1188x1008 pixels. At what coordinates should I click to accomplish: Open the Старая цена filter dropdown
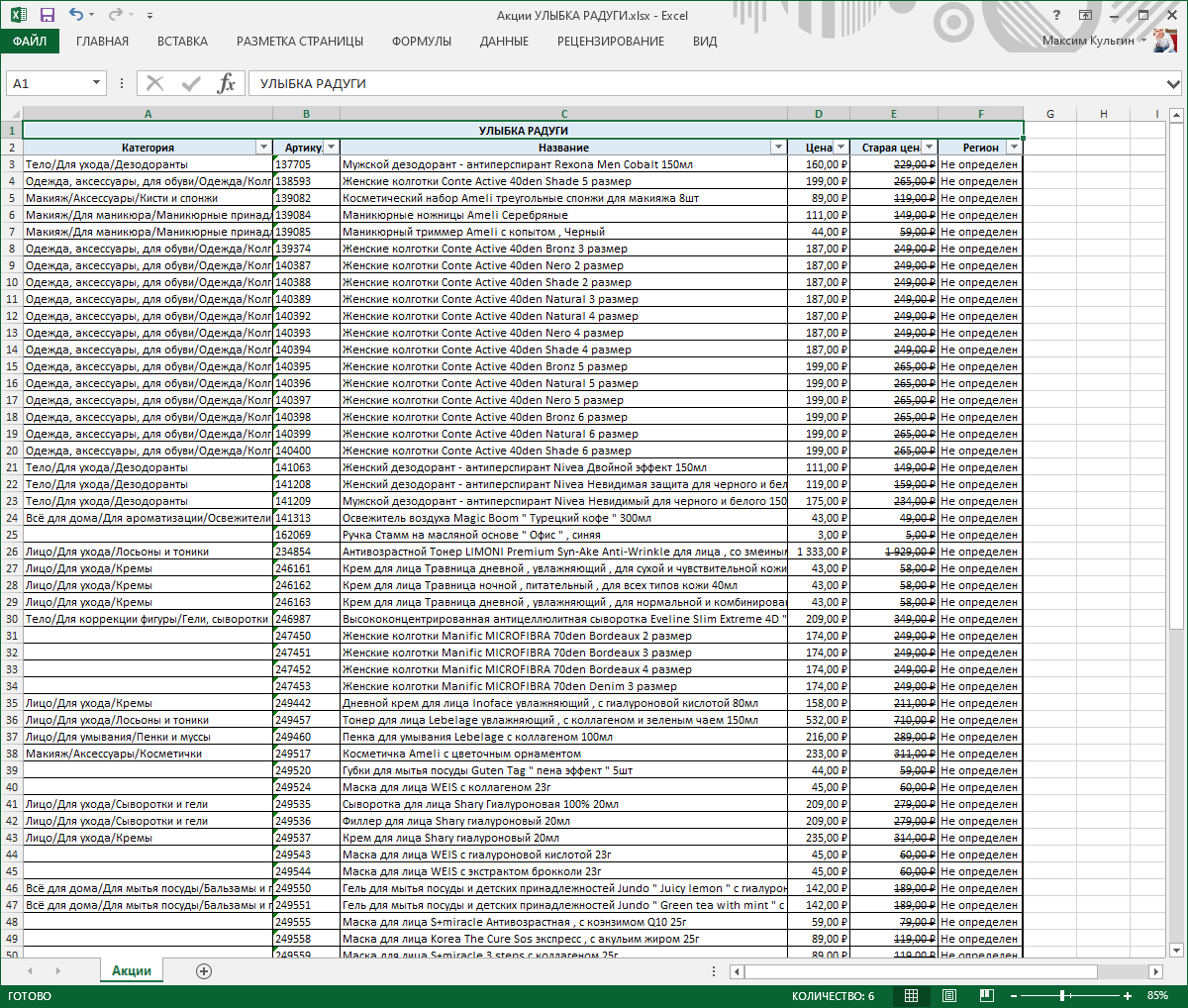pyautogui.click(x=929, y=148)
